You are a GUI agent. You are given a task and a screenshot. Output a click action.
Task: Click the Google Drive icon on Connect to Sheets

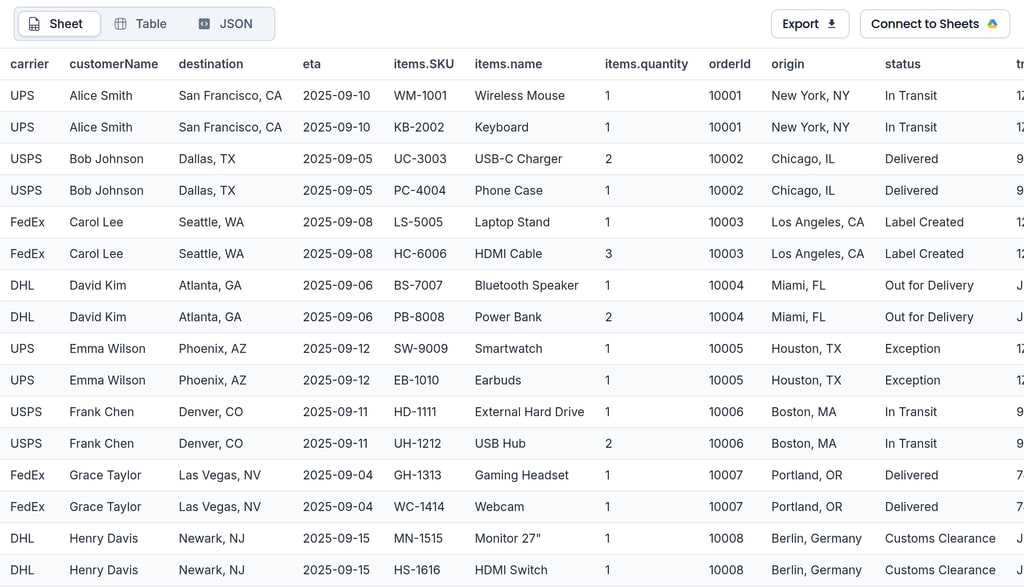click(993, 24)
